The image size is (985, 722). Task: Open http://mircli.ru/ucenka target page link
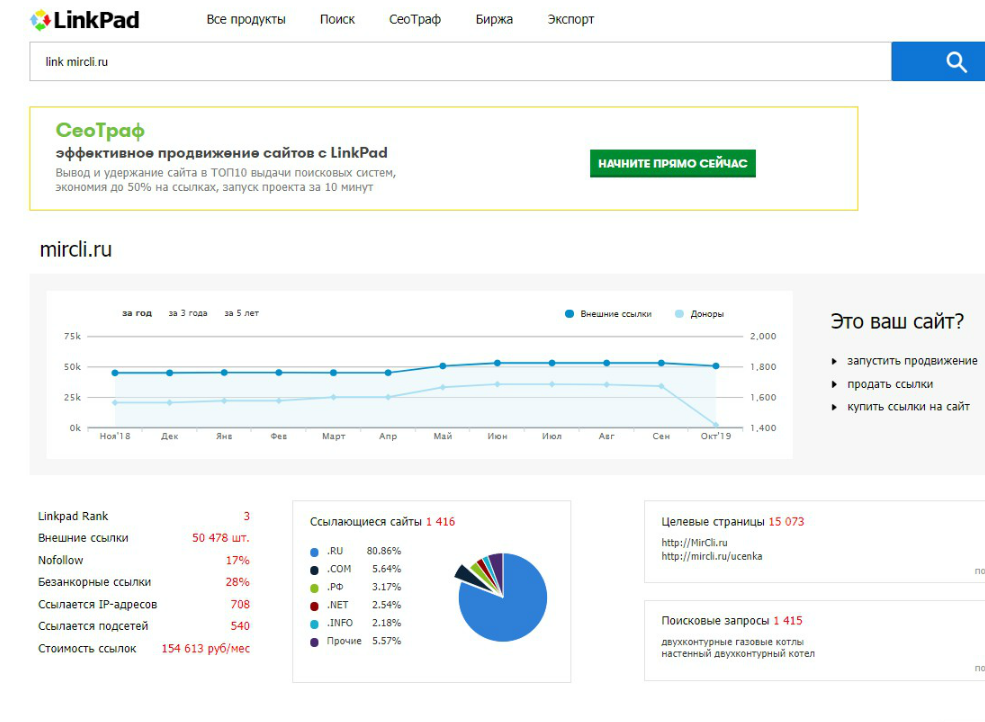pos(711,556)
